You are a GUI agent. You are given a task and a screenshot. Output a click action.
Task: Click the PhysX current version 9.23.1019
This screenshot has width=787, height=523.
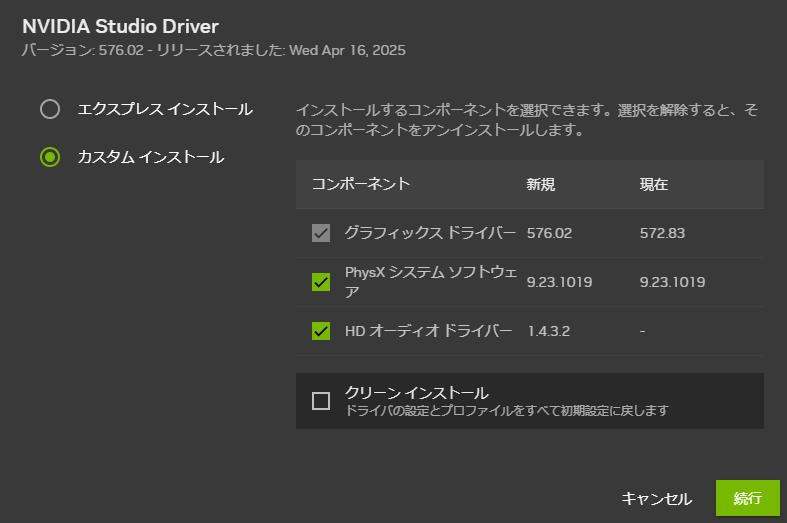672,282
